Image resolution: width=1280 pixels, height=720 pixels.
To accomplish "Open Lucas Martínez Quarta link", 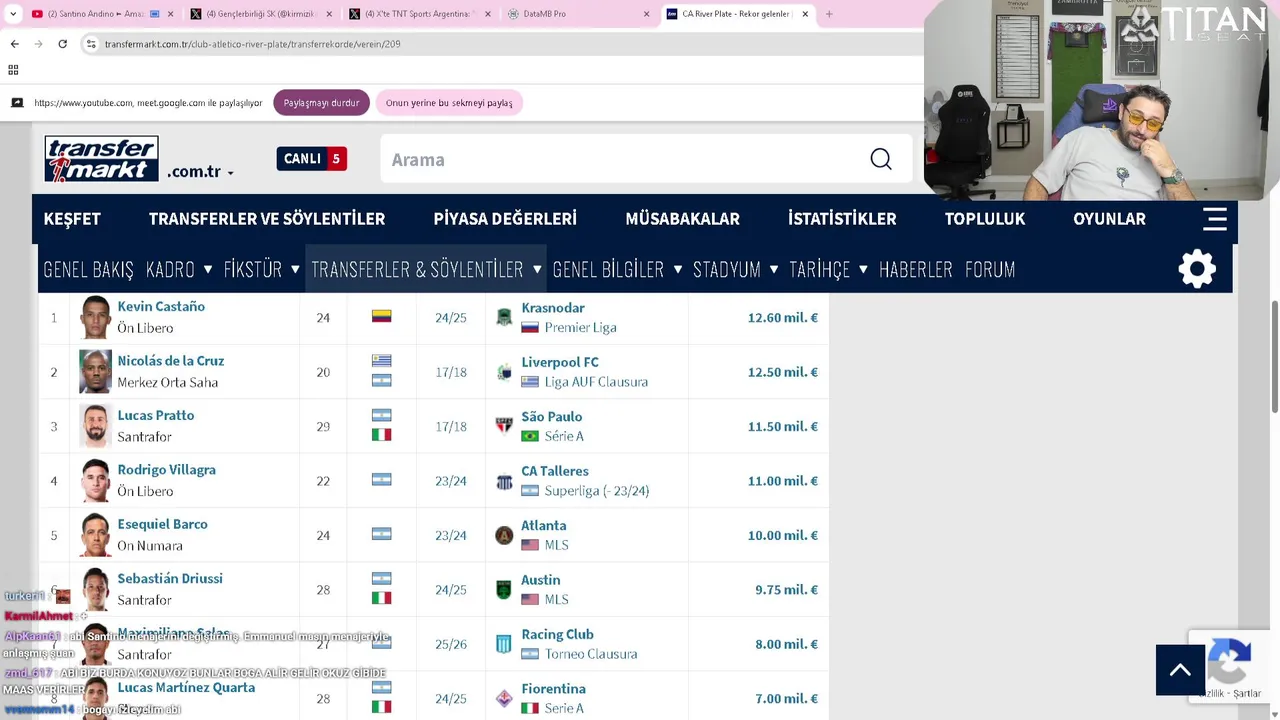I will pos(186,688).
